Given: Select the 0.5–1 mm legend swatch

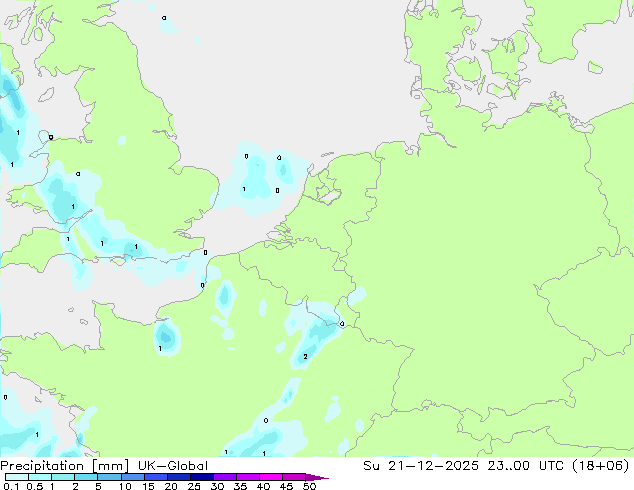Looking at the screenshot, I should click(x=40, y=477).
